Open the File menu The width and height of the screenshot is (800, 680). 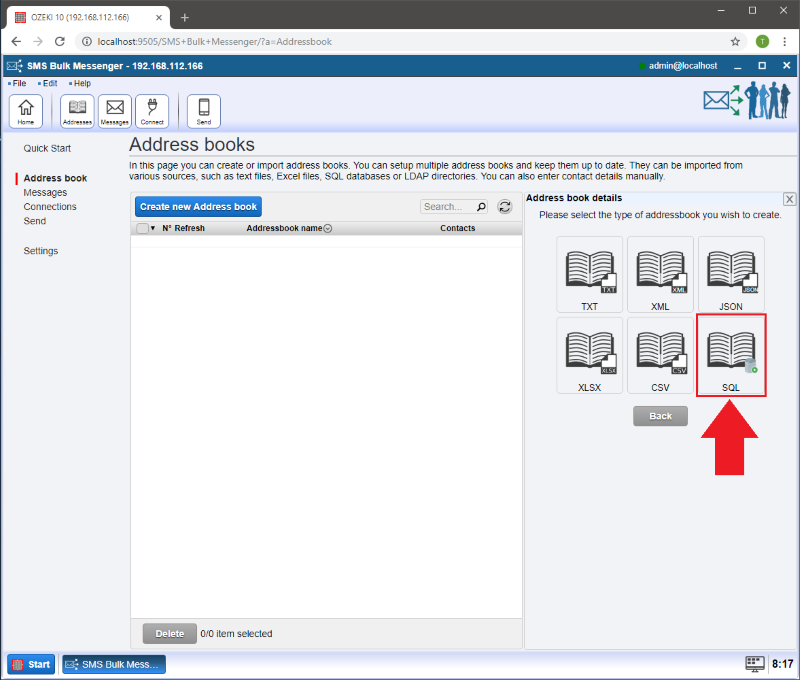tap(19, 83)
